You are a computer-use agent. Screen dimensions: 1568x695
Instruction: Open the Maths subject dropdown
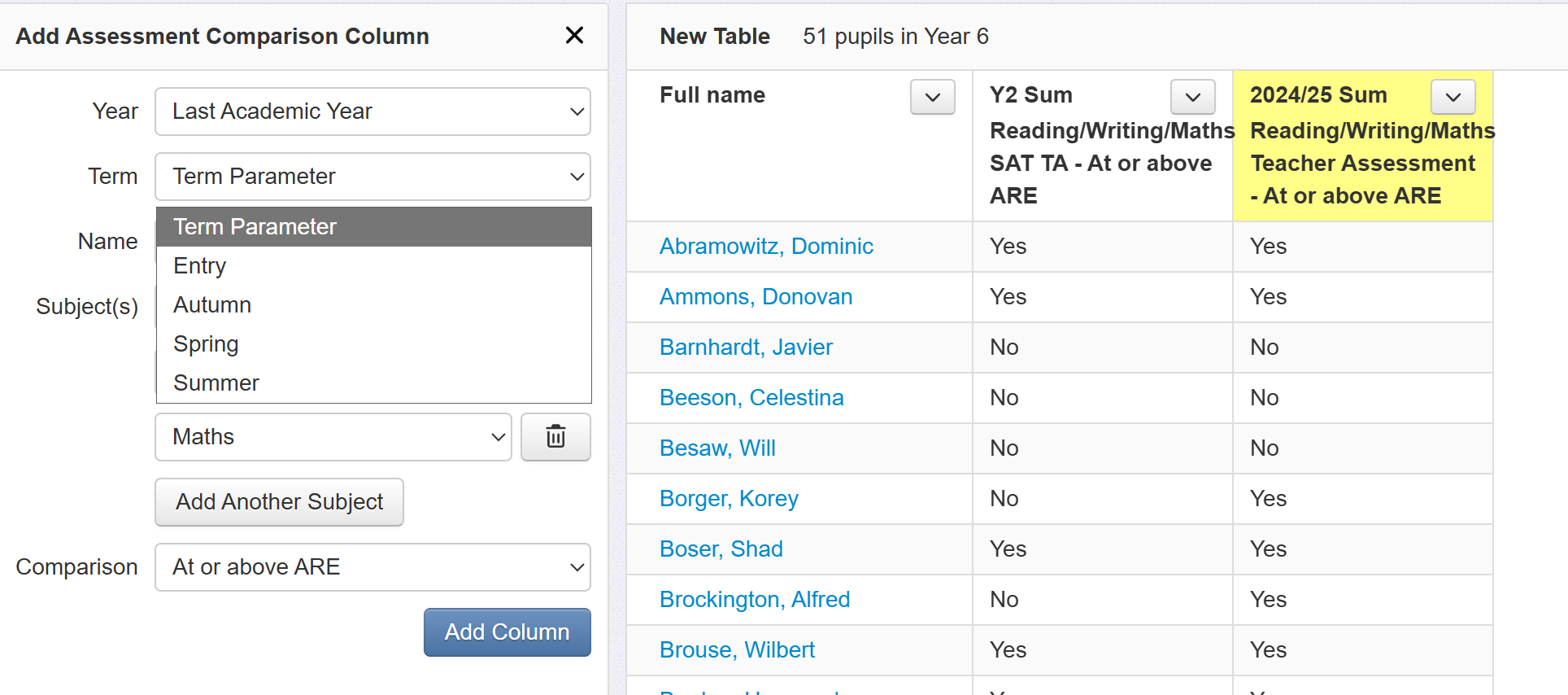pyautogui.click(x=333, y=437)
